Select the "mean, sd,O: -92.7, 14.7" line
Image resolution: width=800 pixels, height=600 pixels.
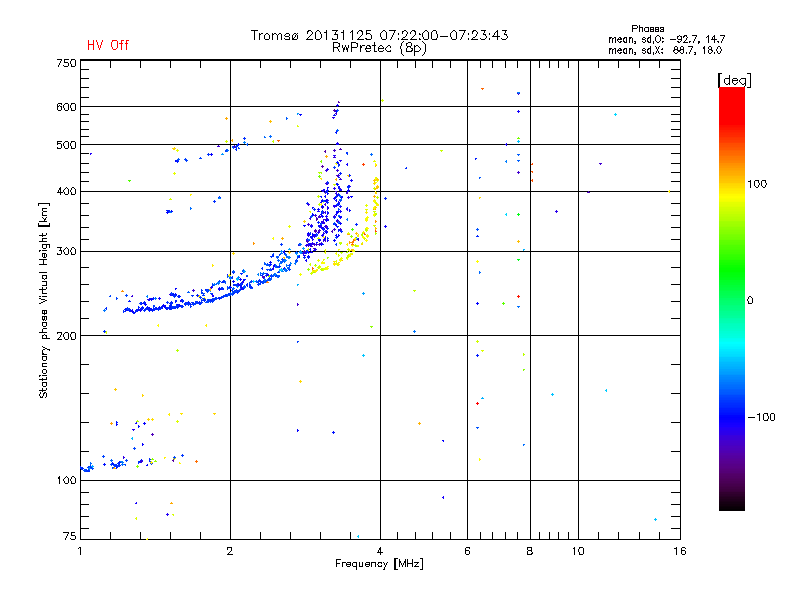(666, 39)
